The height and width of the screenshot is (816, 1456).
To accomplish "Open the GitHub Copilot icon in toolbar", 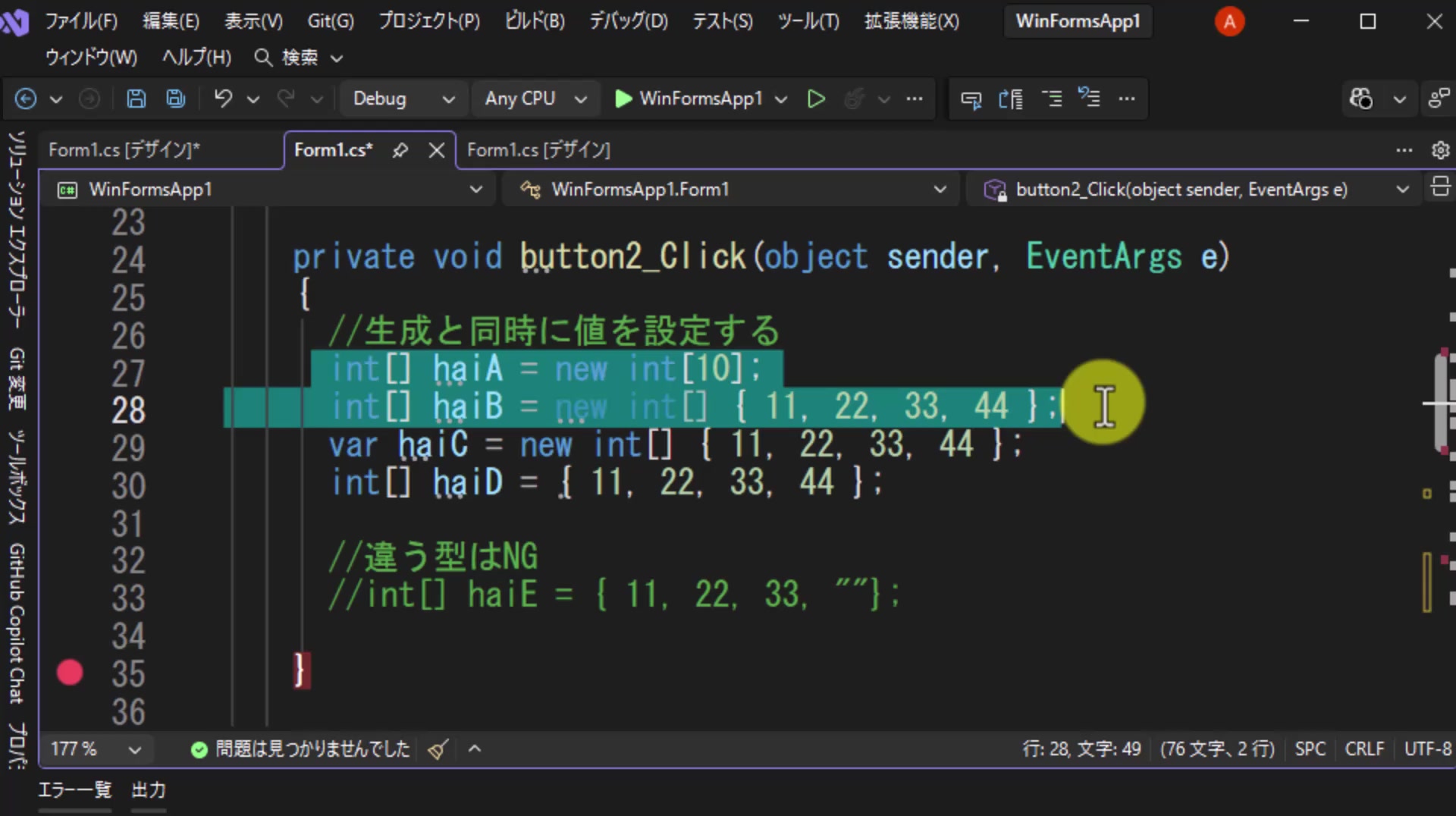I will point(1360,99).
